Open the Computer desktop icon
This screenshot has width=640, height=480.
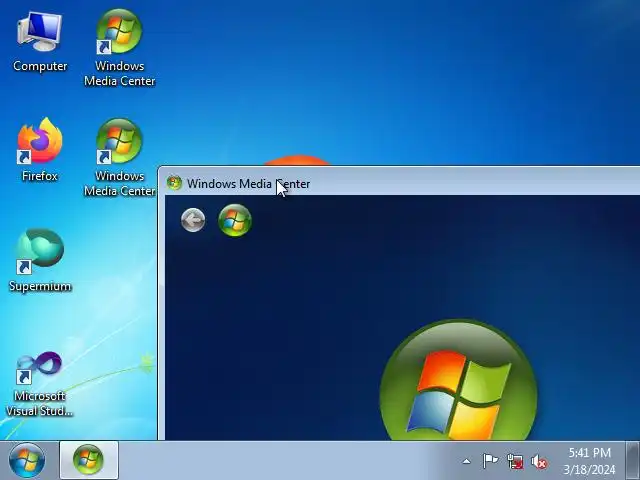pos(40,42)
